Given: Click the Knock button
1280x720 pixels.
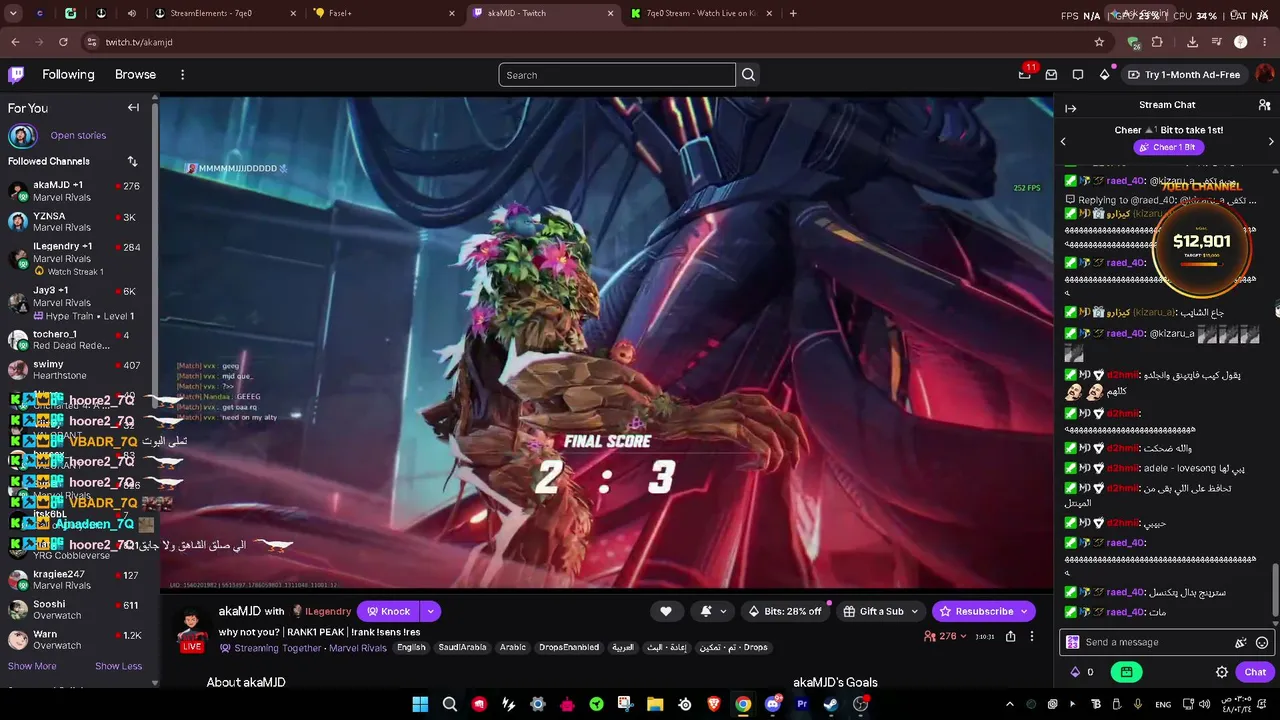Looking at the screenshot, I should pyautogui.click(x=389, y=611).
